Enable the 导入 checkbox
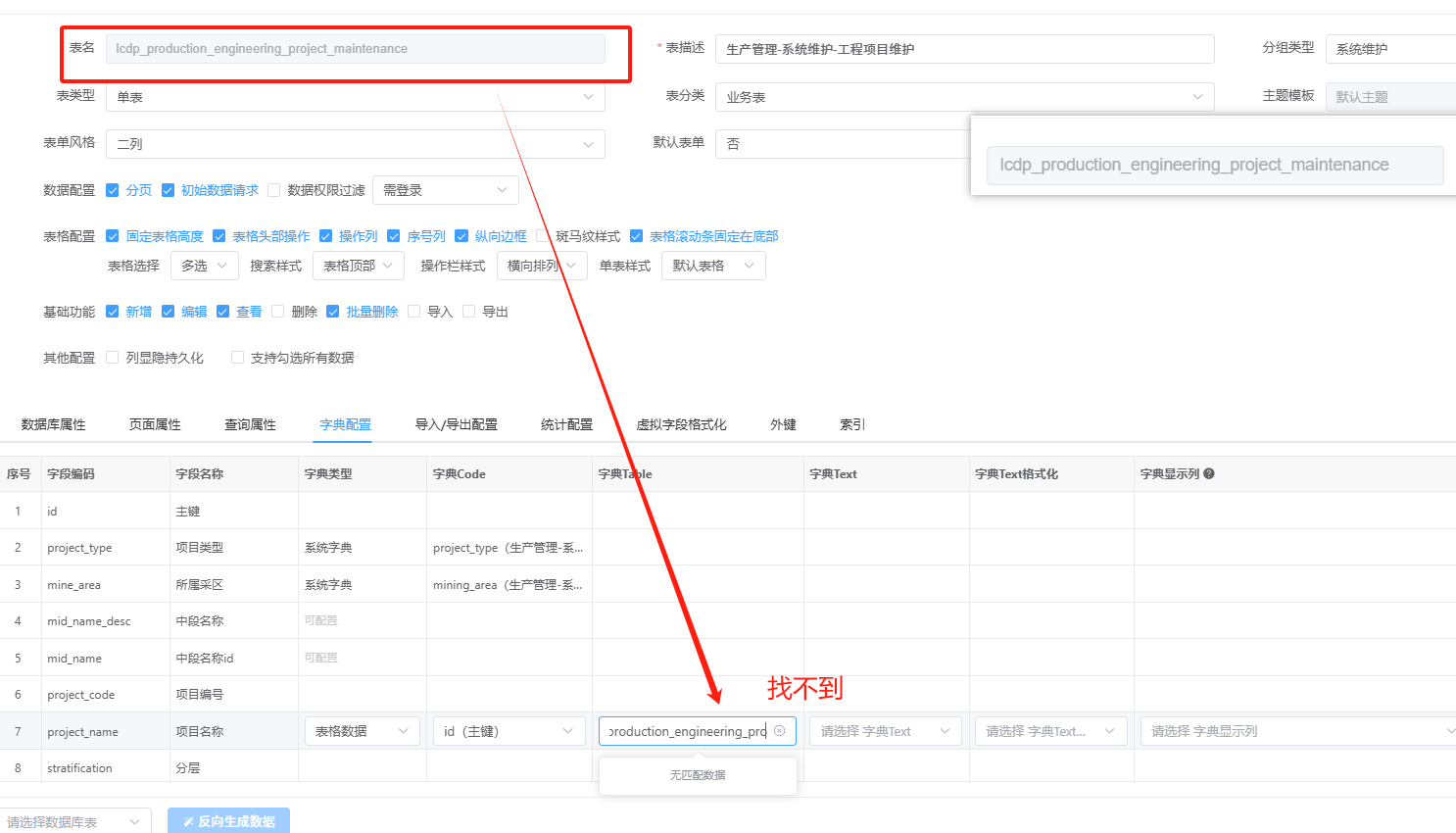Viewport: 1456px width, 833px height. [x=414, y=312]
